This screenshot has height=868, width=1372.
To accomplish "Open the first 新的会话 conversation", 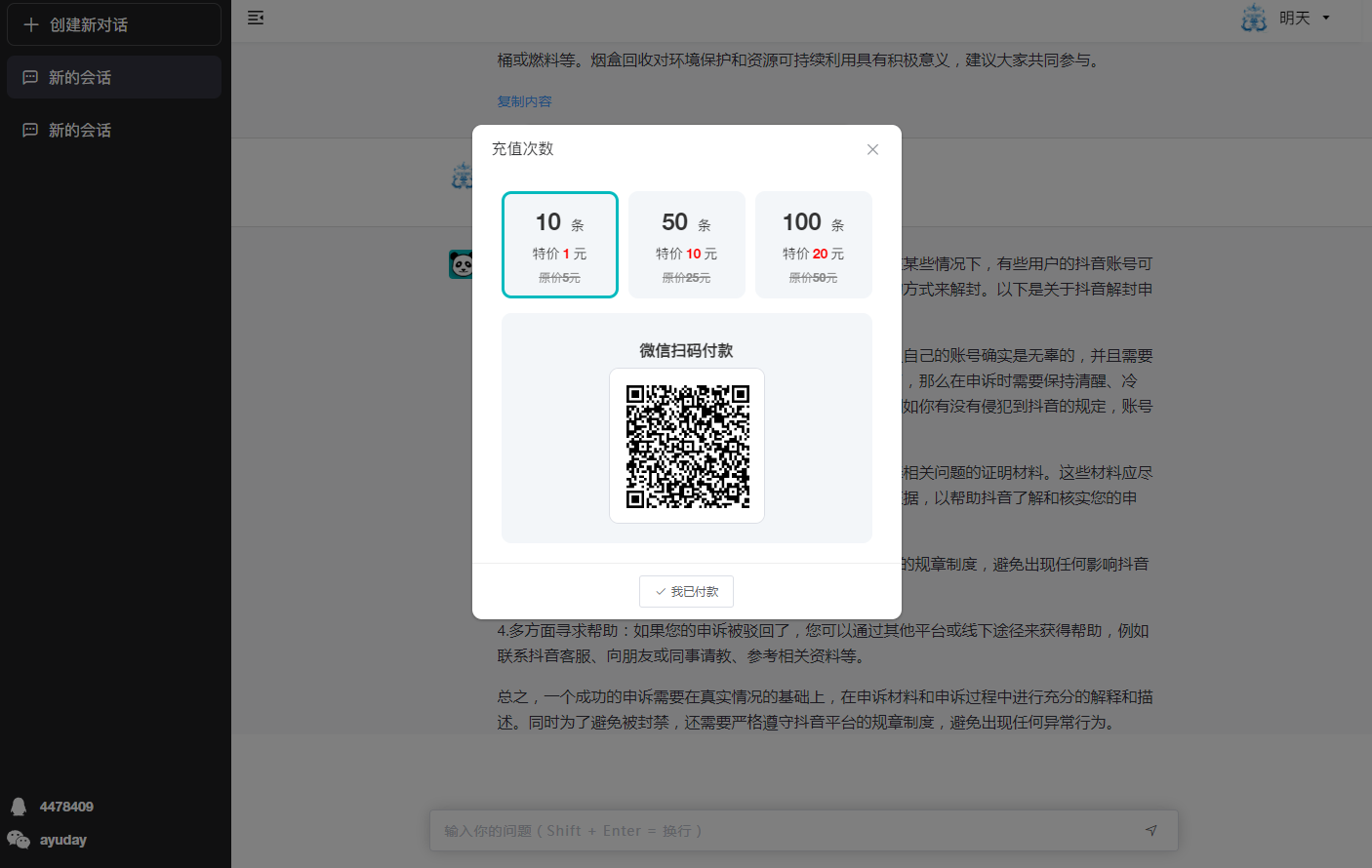I will coord(114,77).
